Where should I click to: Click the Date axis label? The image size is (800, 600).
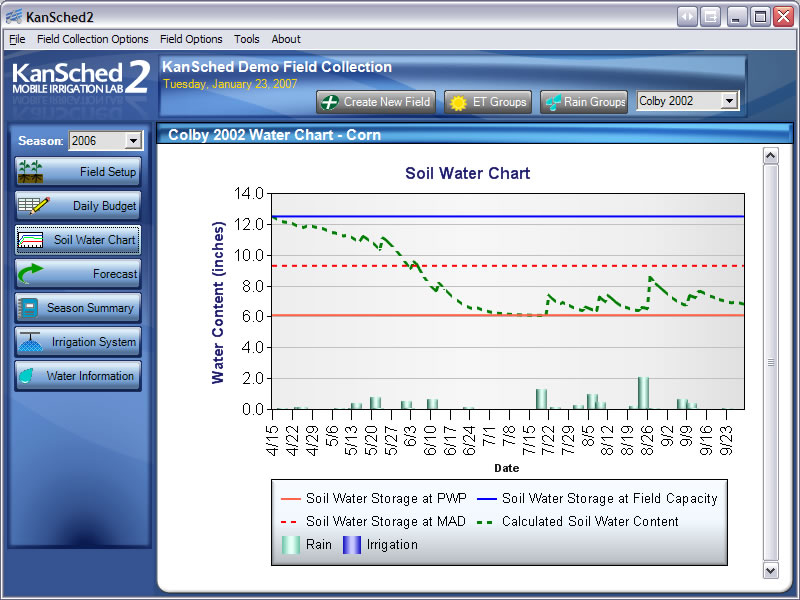click(x=507, y=468)
